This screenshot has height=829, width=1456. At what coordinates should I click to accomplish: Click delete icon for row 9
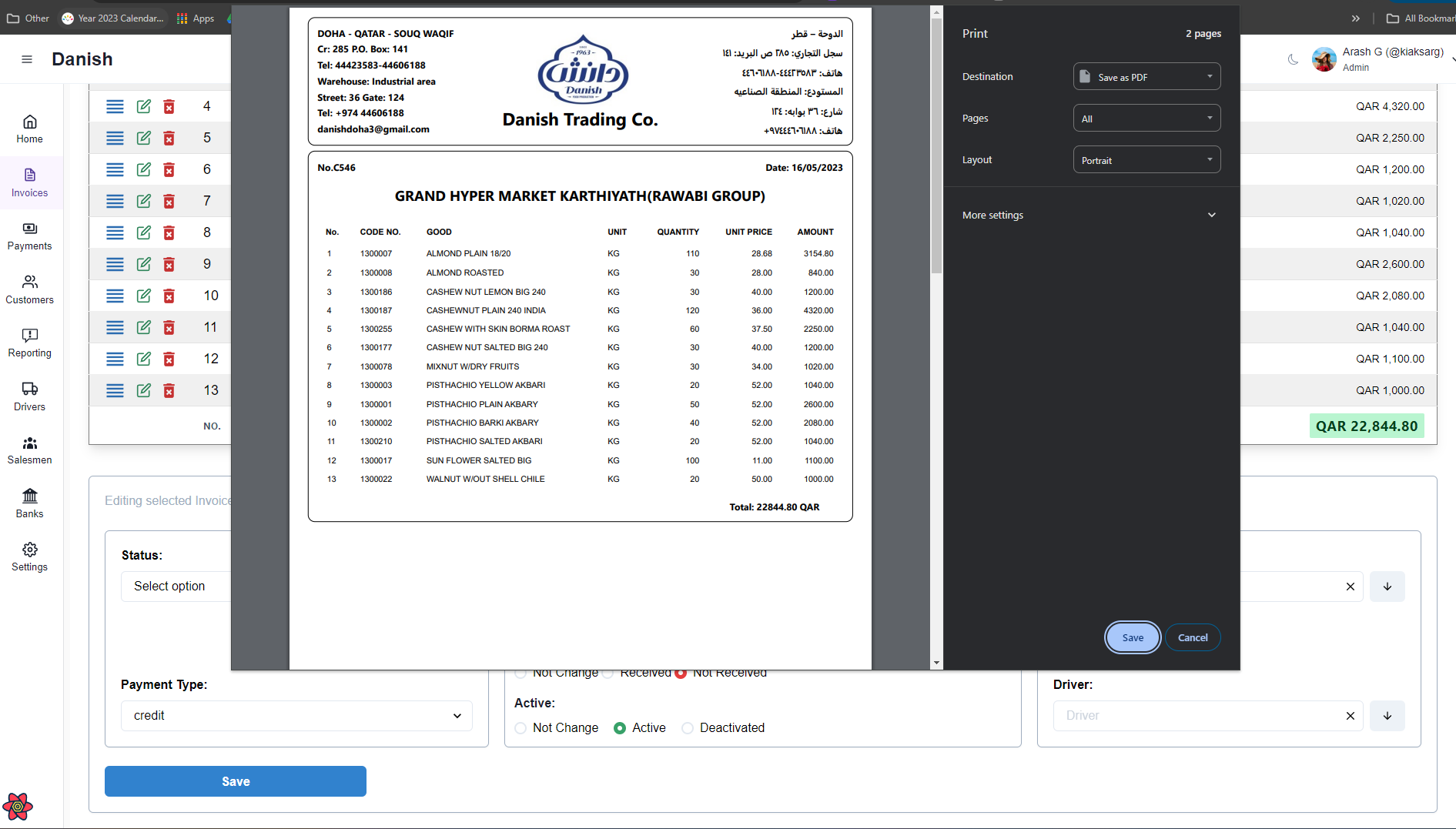(169, 264)
